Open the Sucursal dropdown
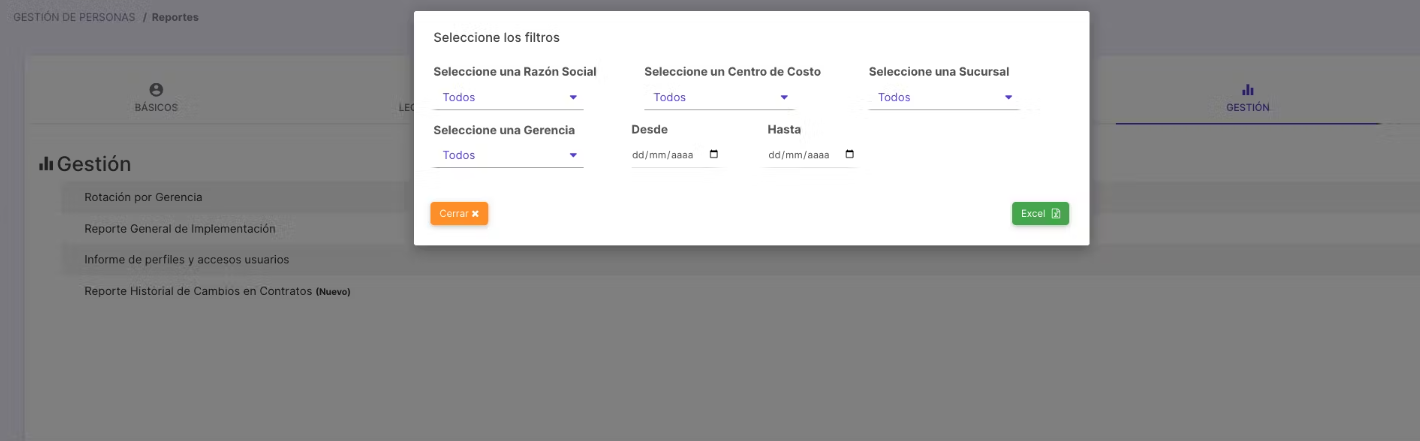Viewport: 1420px width, 441px height. [944, 98]
